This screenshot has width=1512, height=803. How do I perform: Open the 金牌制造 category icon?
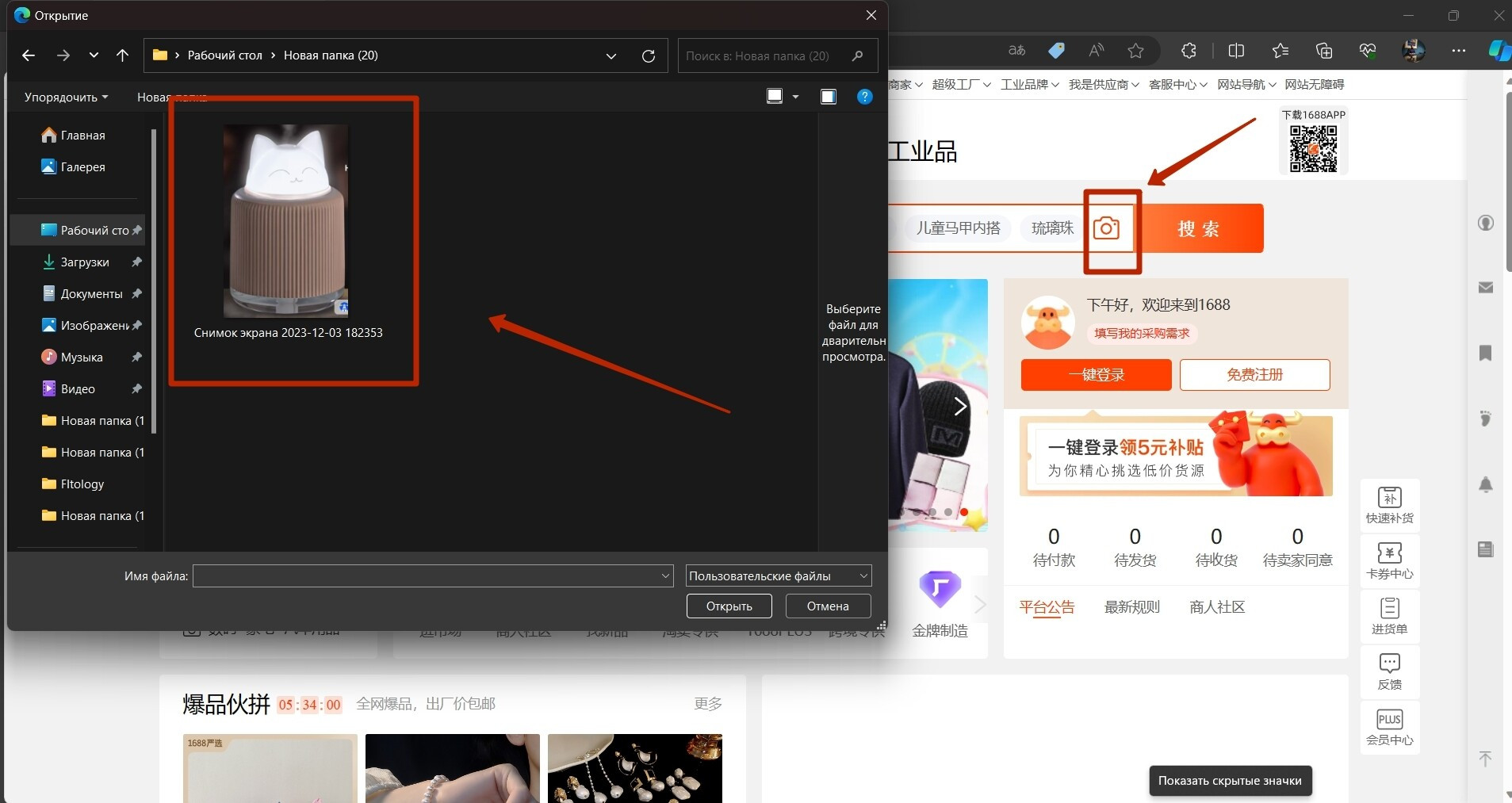(x=940, y=589)
